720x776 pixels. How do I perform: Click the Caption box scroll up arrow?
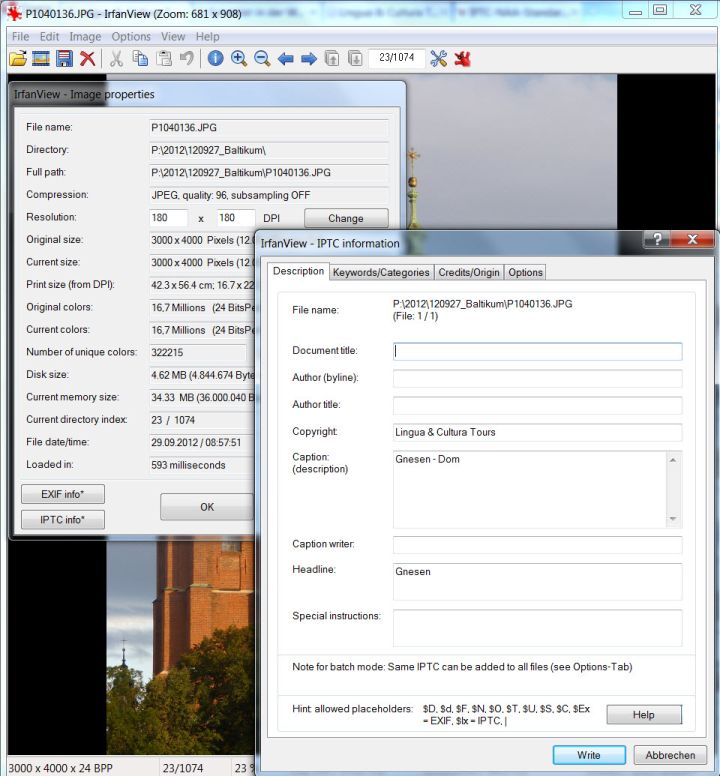tap(673, 460)
